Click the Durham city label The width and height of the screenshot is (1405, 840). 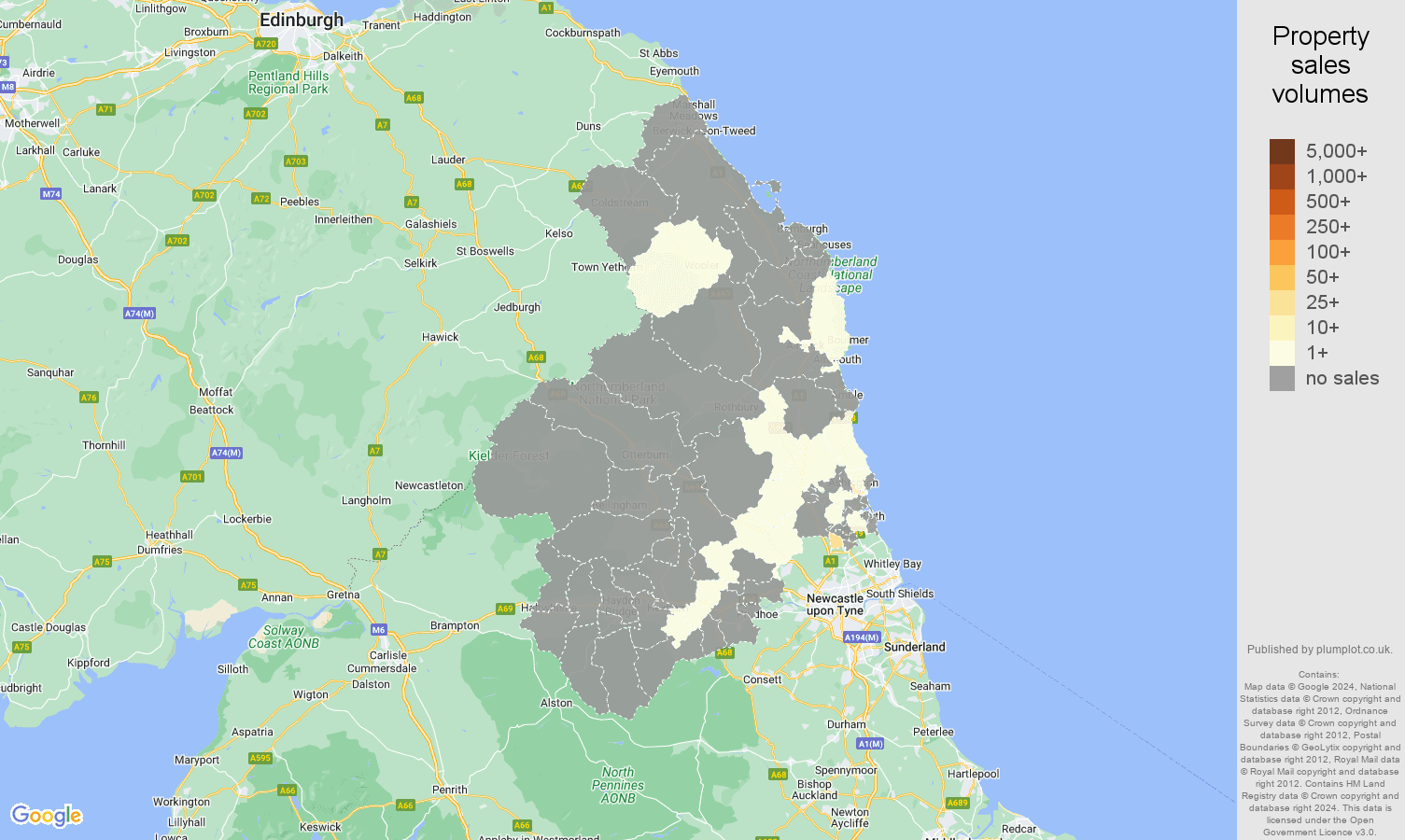[847, 724]
